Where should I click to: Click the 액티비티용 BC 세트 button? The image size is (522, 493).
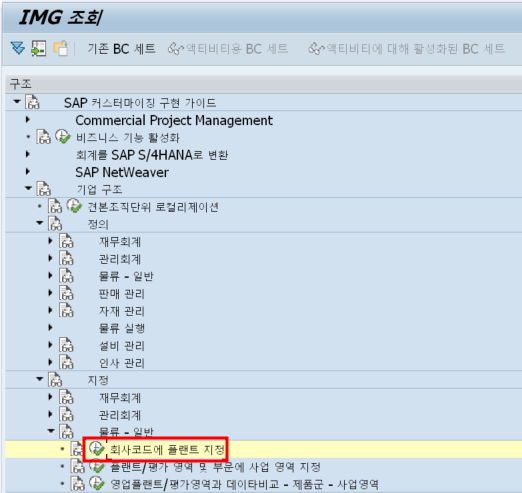(228, 49)
